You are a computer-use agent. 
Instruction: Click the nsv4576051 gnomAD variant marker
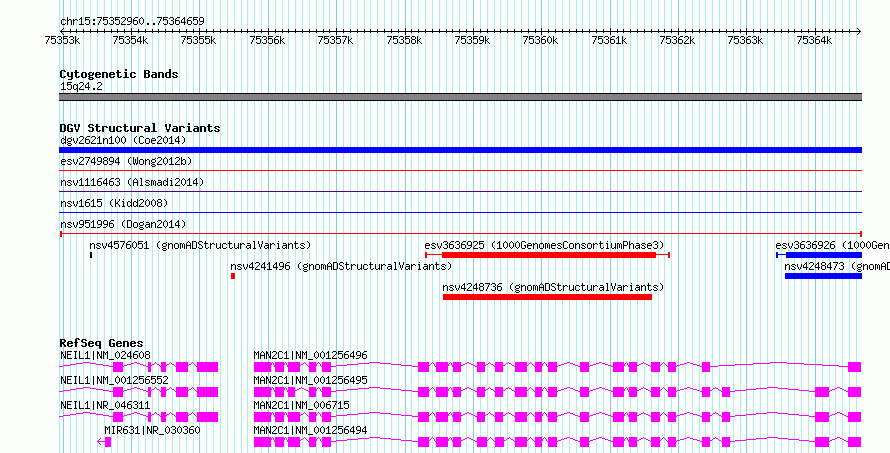tap(91, 255)
